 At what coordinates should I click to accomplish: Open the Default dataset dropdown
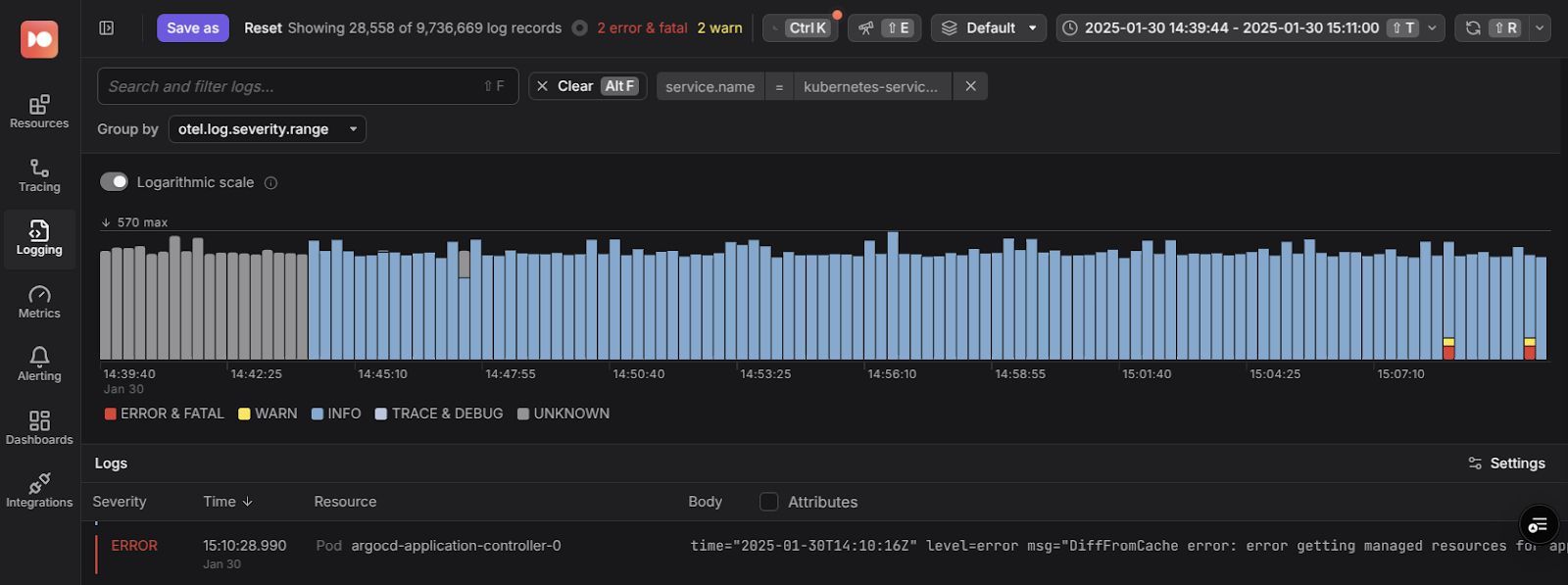click(x=989, y=28)
